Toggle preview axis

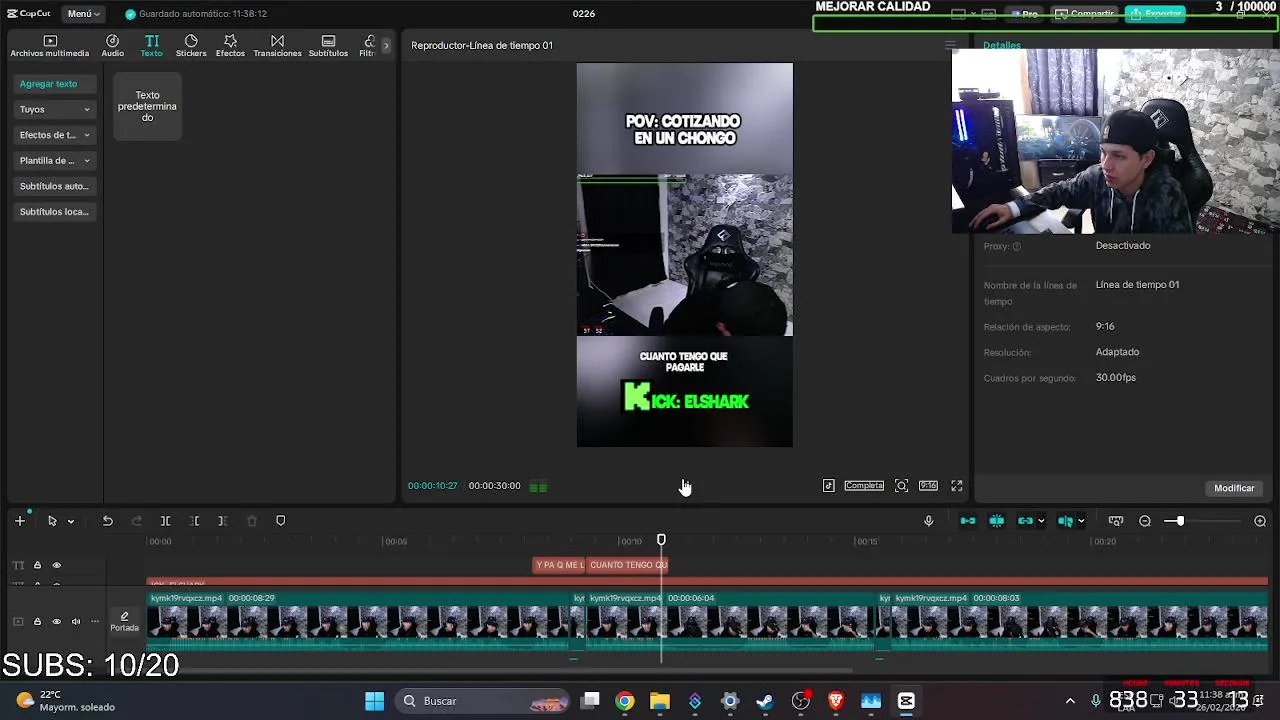[x=1065, y=521]
